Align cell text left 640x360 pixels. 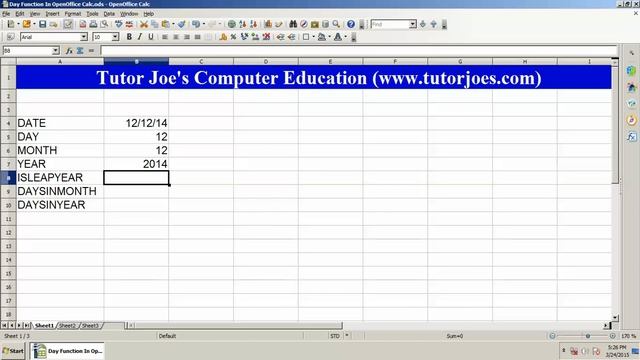165,37
